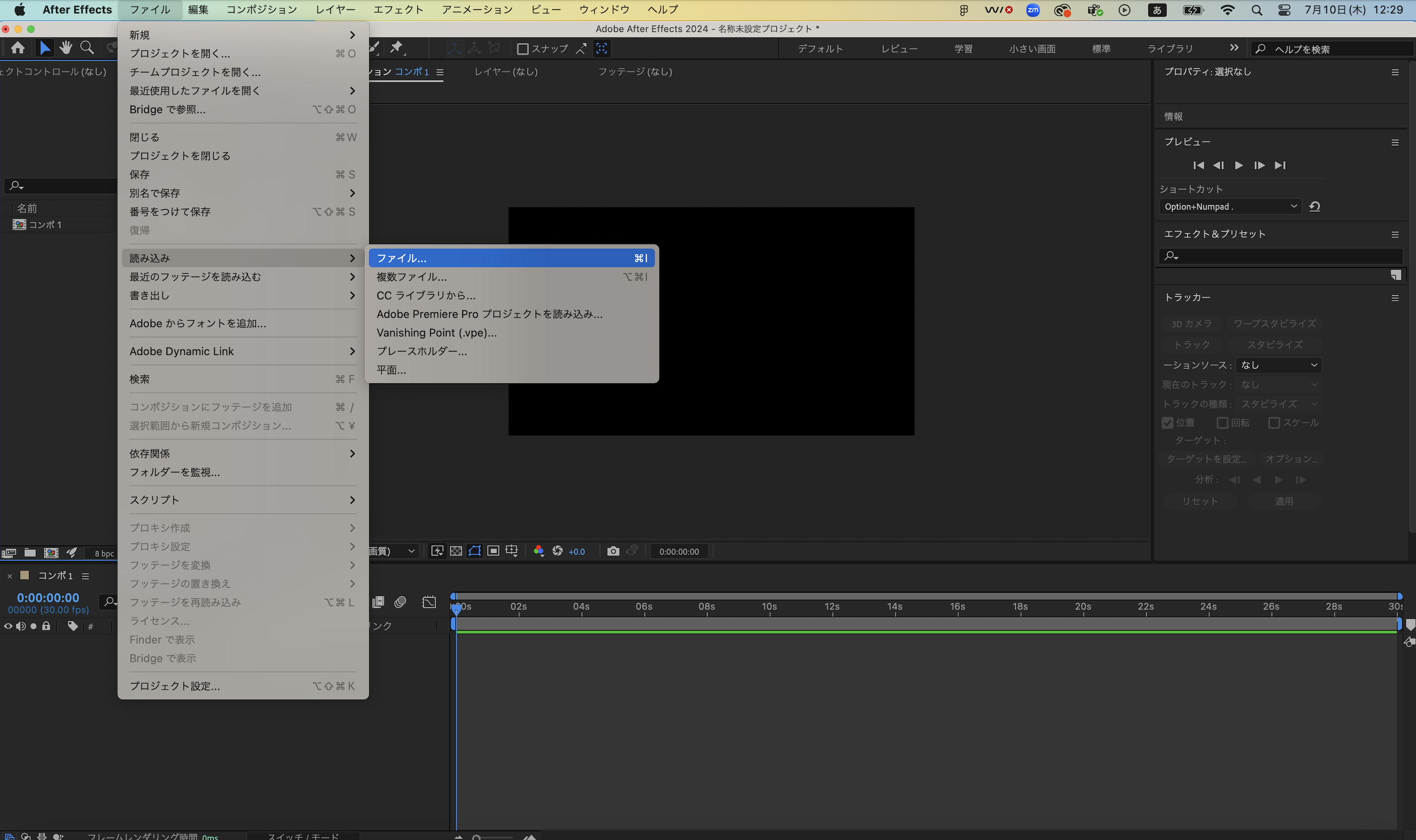This screenshot has height=840, width=1416.
Task: Toggle the スナップ checkbox
Action: [x=523, y=49]
